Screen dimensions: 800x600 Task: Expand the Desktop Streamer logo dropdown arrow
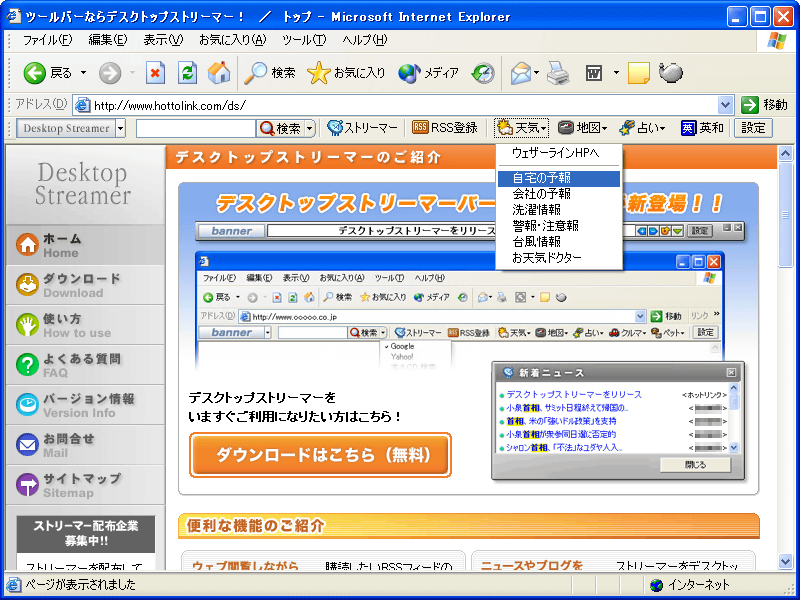(x=120, y=129)
